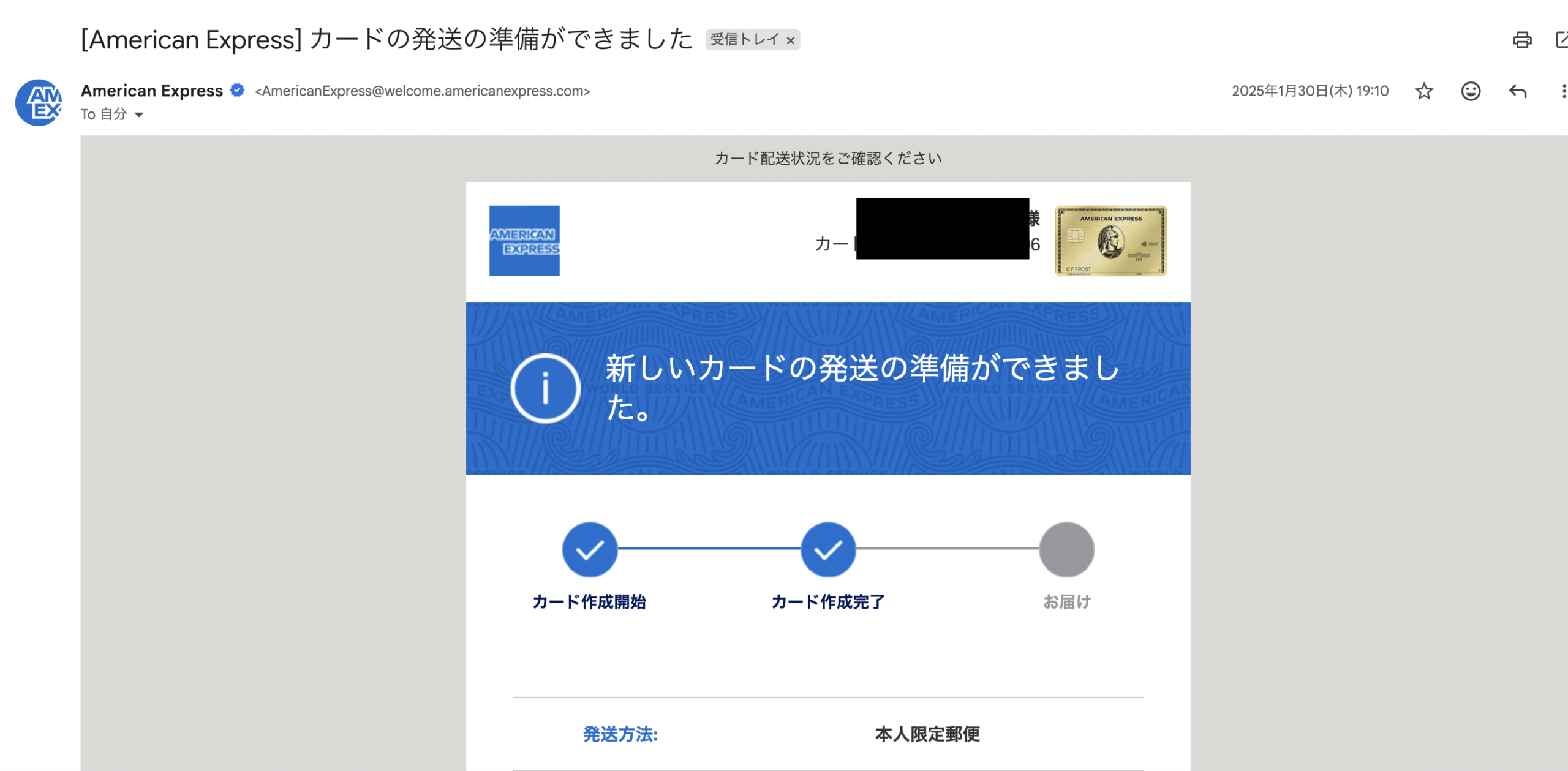Click the info circle icon in blue banner
The image size is (1568, 771).
pos(545,388)
